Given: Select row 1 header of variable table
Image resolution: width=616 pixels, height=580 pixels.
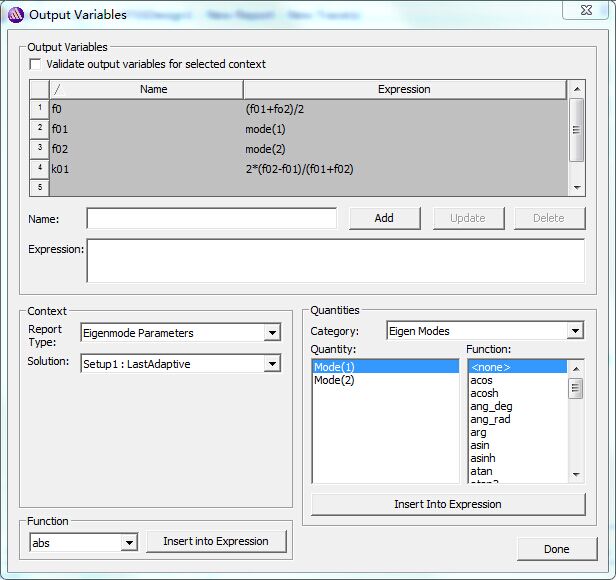Looking at the screenshot, I should pos(39,108).
